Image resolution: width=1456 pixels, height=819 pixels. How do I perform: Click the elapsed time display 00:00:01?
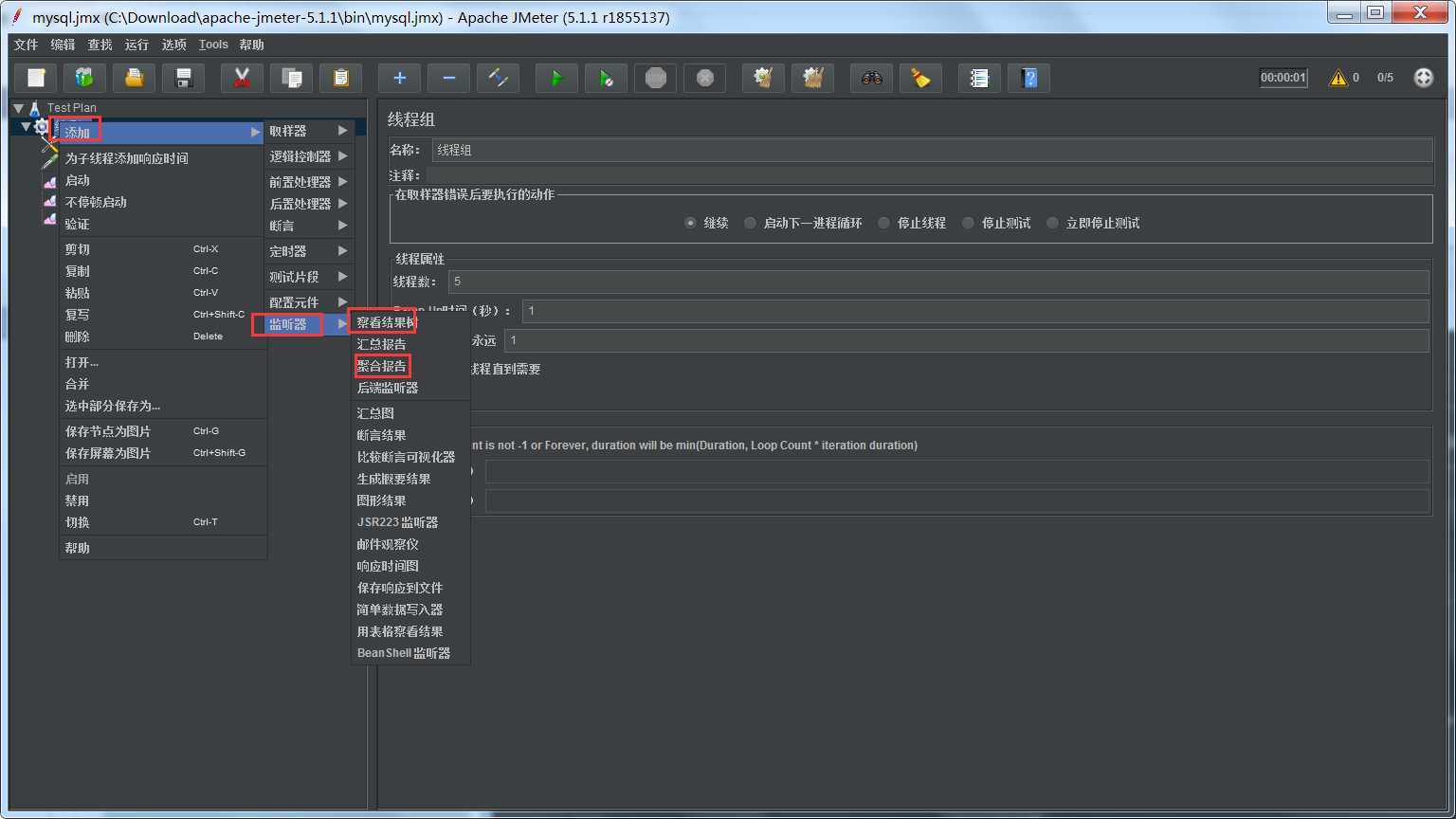pos(1283,78)
